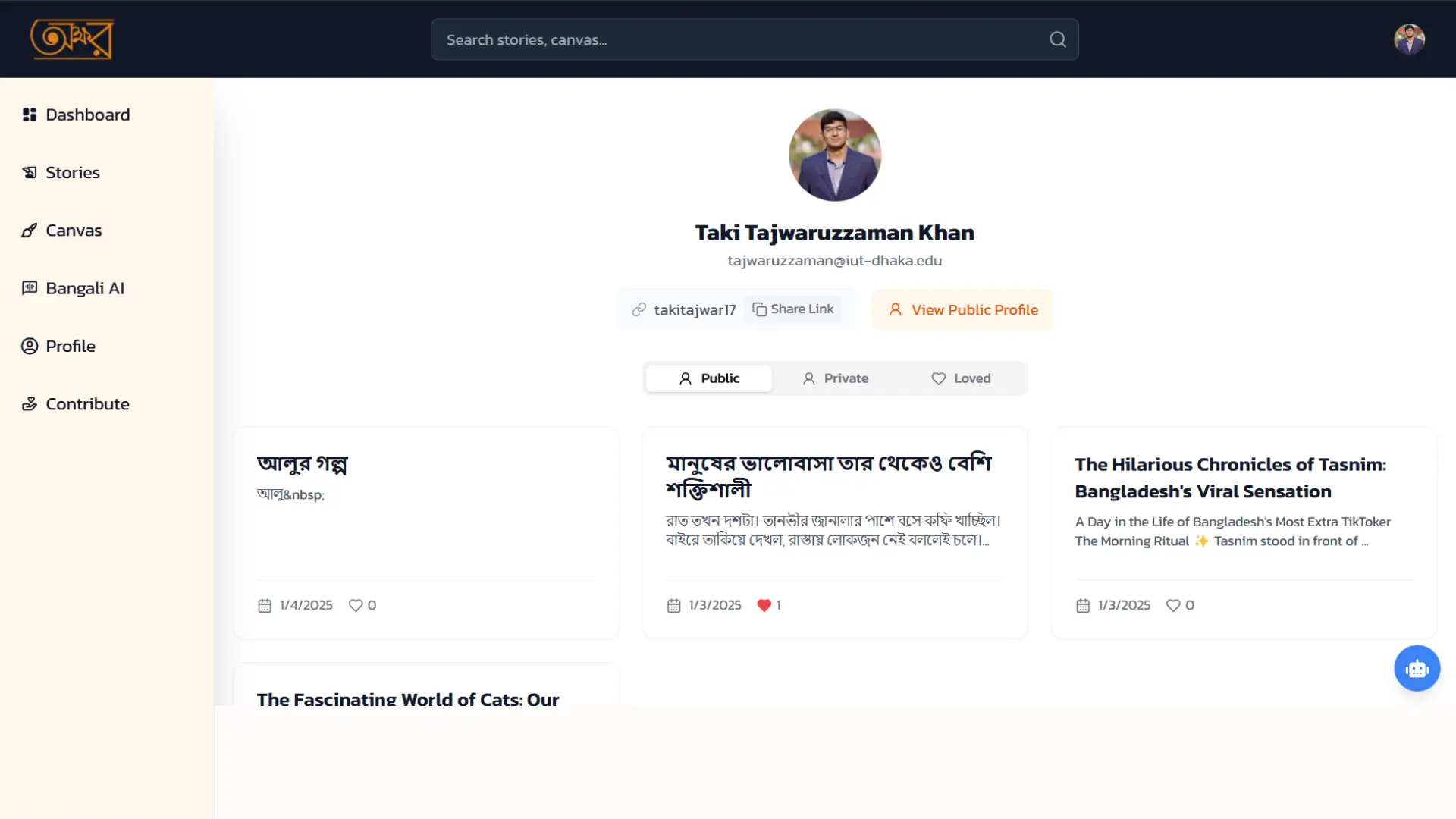1456x819 pixels.
Task: Open the user avatar in top right
Action: tap(1409, 39)
